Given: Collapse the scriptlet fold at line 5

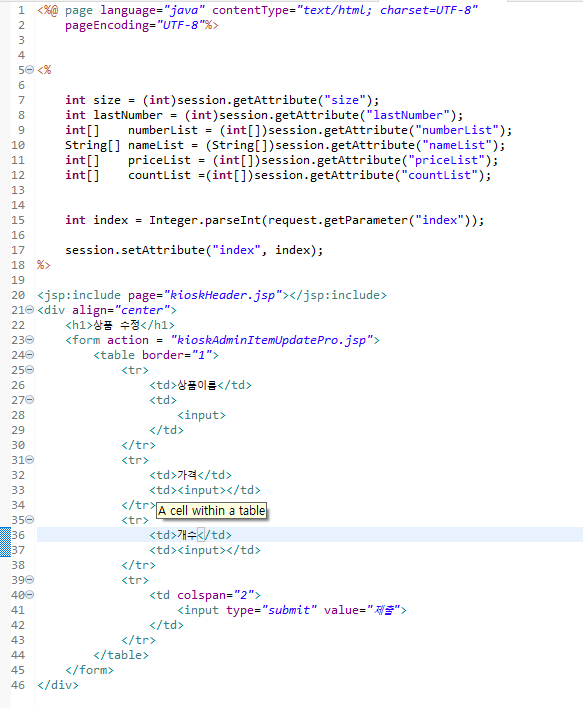Looking at the screenshot, I should coord(29,70).
